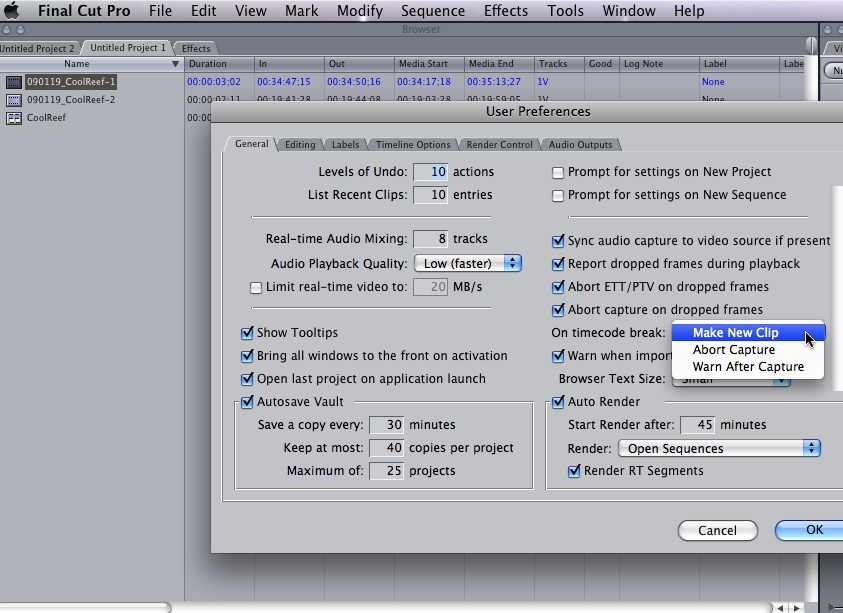Switch to the Editing preferences tab
The height and width of the screenshot is (613, 843).
pos(300,145)
